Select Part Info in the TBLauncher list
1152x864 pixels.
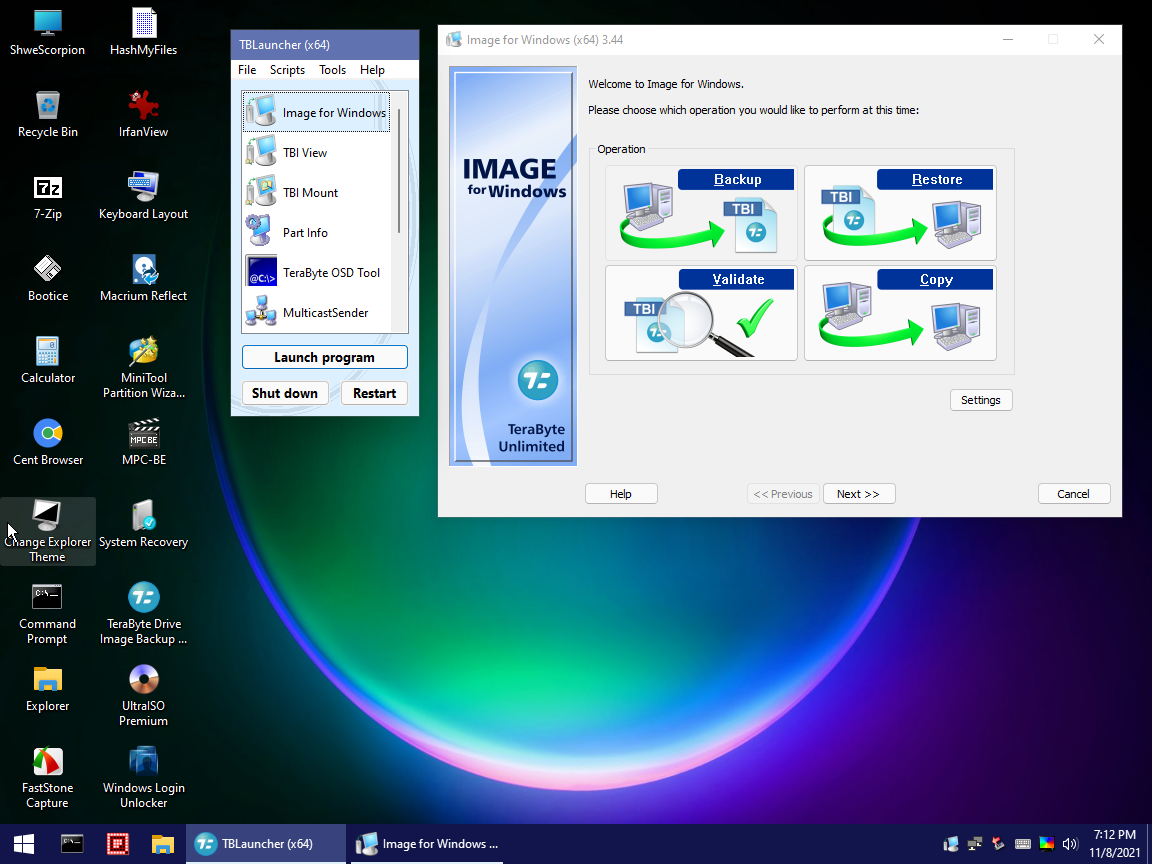[x=316, y=233]
